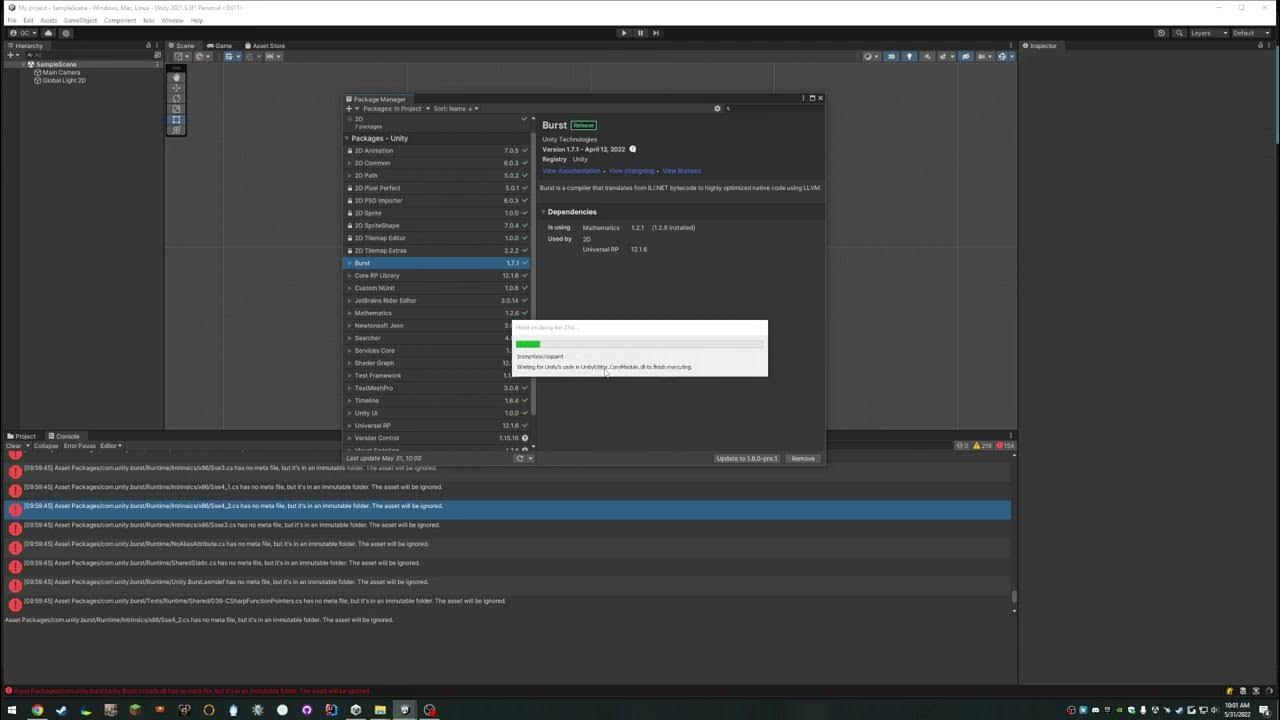Open Chrome from the taskbar

tap(37, 710)
